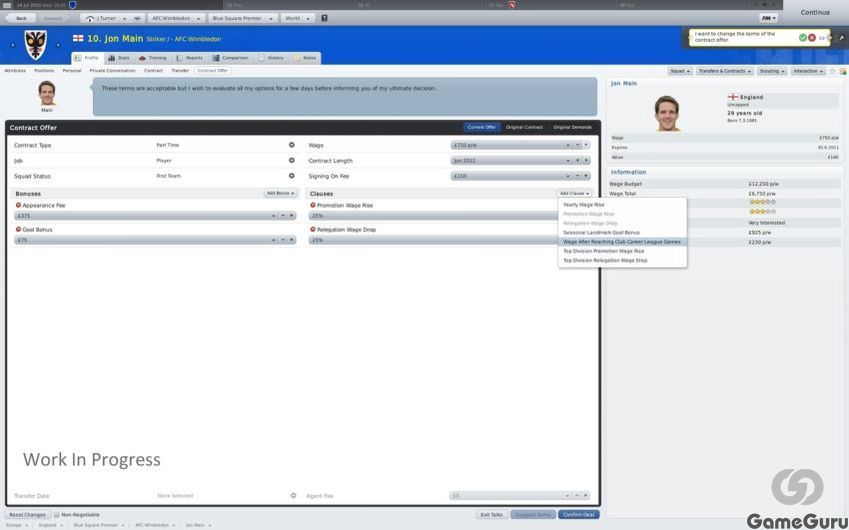The height and width of the screenshot is (530, 849).
Task: Decrease the Signing On Fee with minus stepper
Action: pos(578,176)
